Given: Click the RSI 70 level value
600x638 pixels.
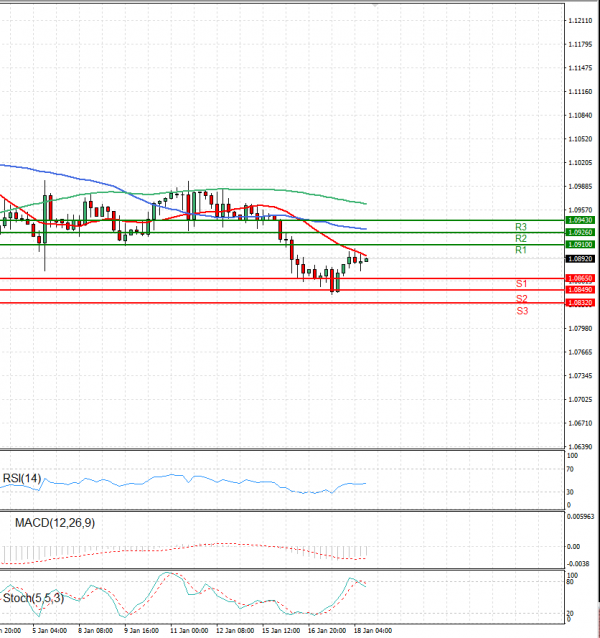Looking at the screenshot, I should pyautogui.click(x=570, y=470).
